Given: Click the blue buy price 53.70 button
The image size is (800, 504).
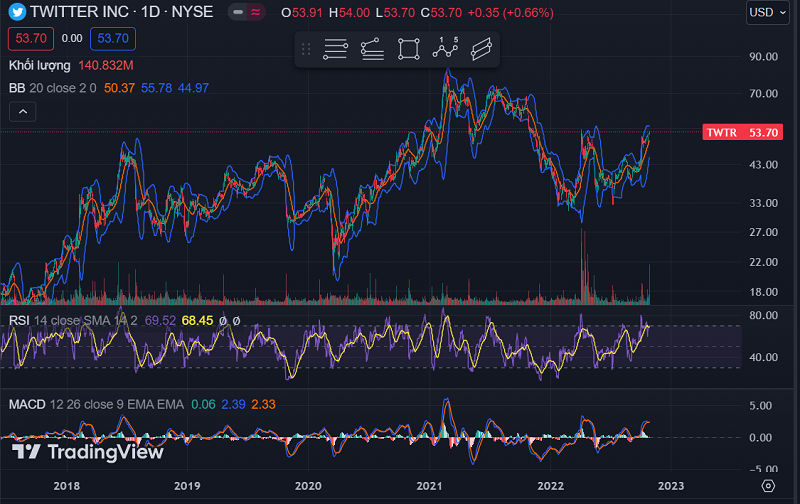Looking at the screenshot, I should point(113,39).
